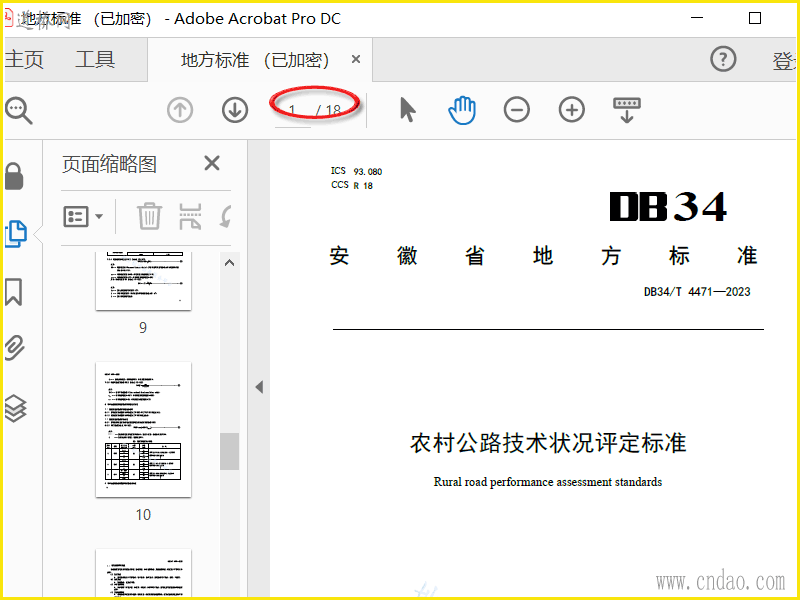Collapse the navigation pane with arrow
The image size is (800, 600).
click(x=259, y=387)
